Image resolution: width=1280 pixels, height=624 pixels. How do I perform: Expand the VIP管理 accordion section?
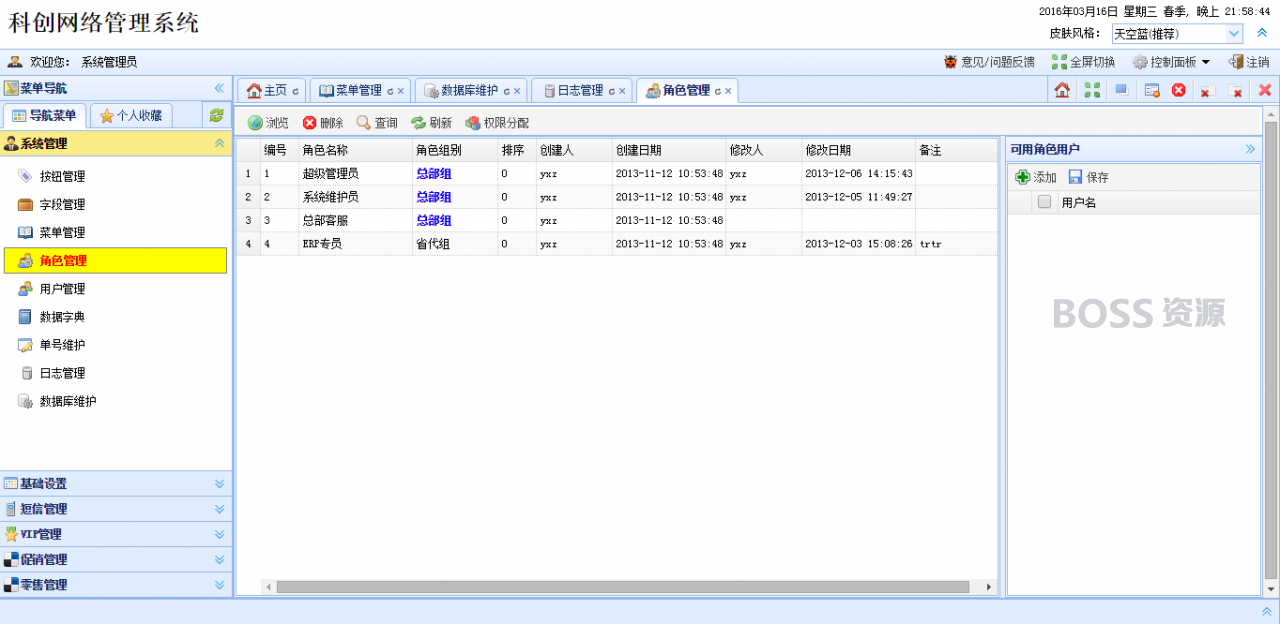tap(116, 534)
